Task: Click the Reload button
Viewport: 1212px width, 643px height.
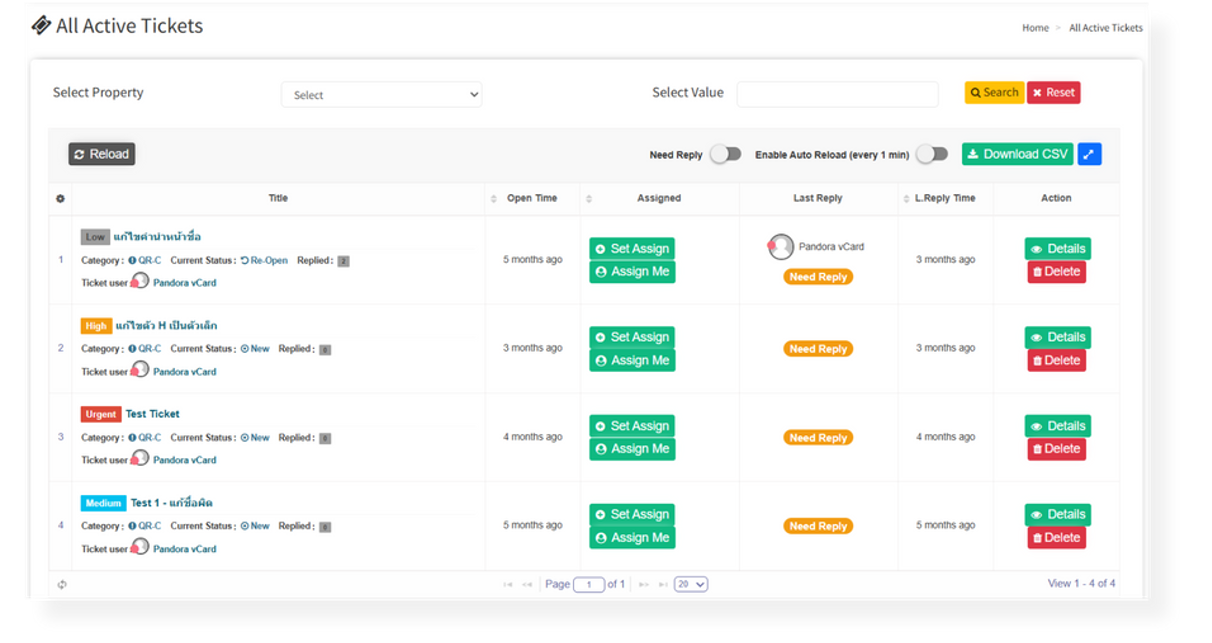Action: point(102,154)
